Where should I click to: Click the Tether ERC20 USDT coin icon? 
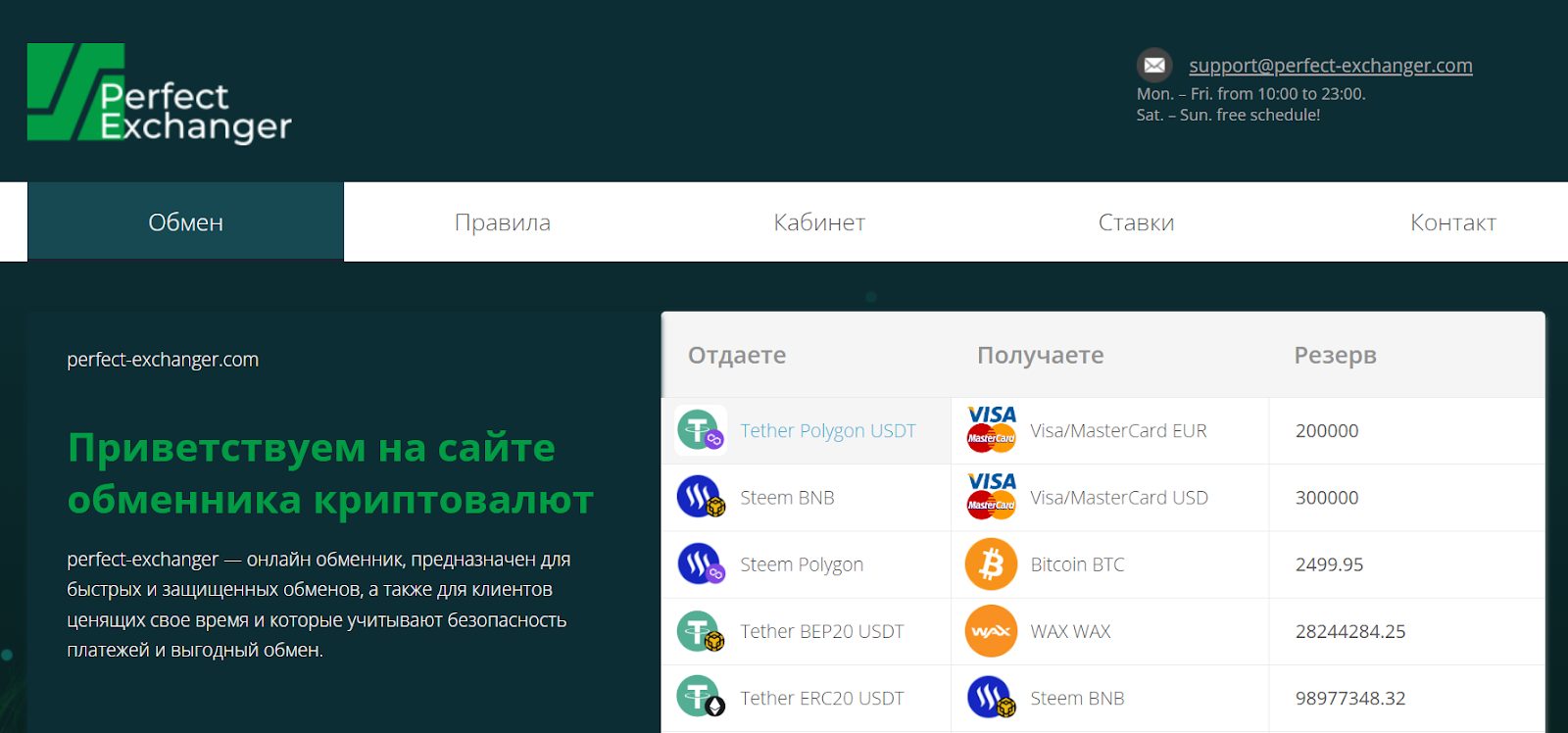(700, 698)
